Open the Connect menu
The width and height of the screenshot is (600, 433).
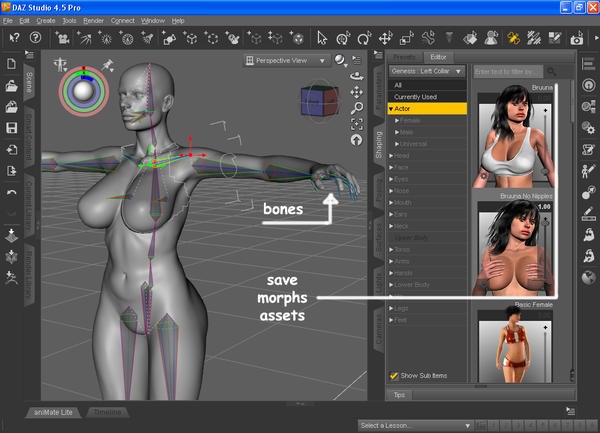tap(122, 21)
